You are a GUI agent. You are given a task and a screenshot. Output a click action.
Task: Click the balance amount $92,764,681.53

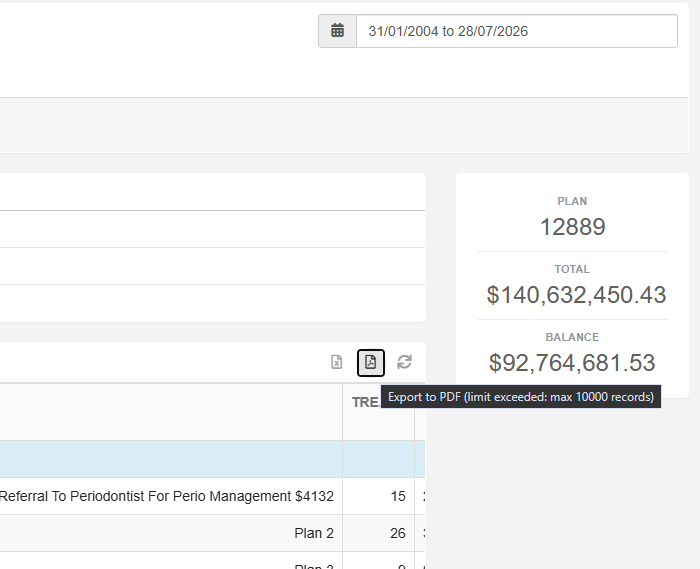(572, 363)
